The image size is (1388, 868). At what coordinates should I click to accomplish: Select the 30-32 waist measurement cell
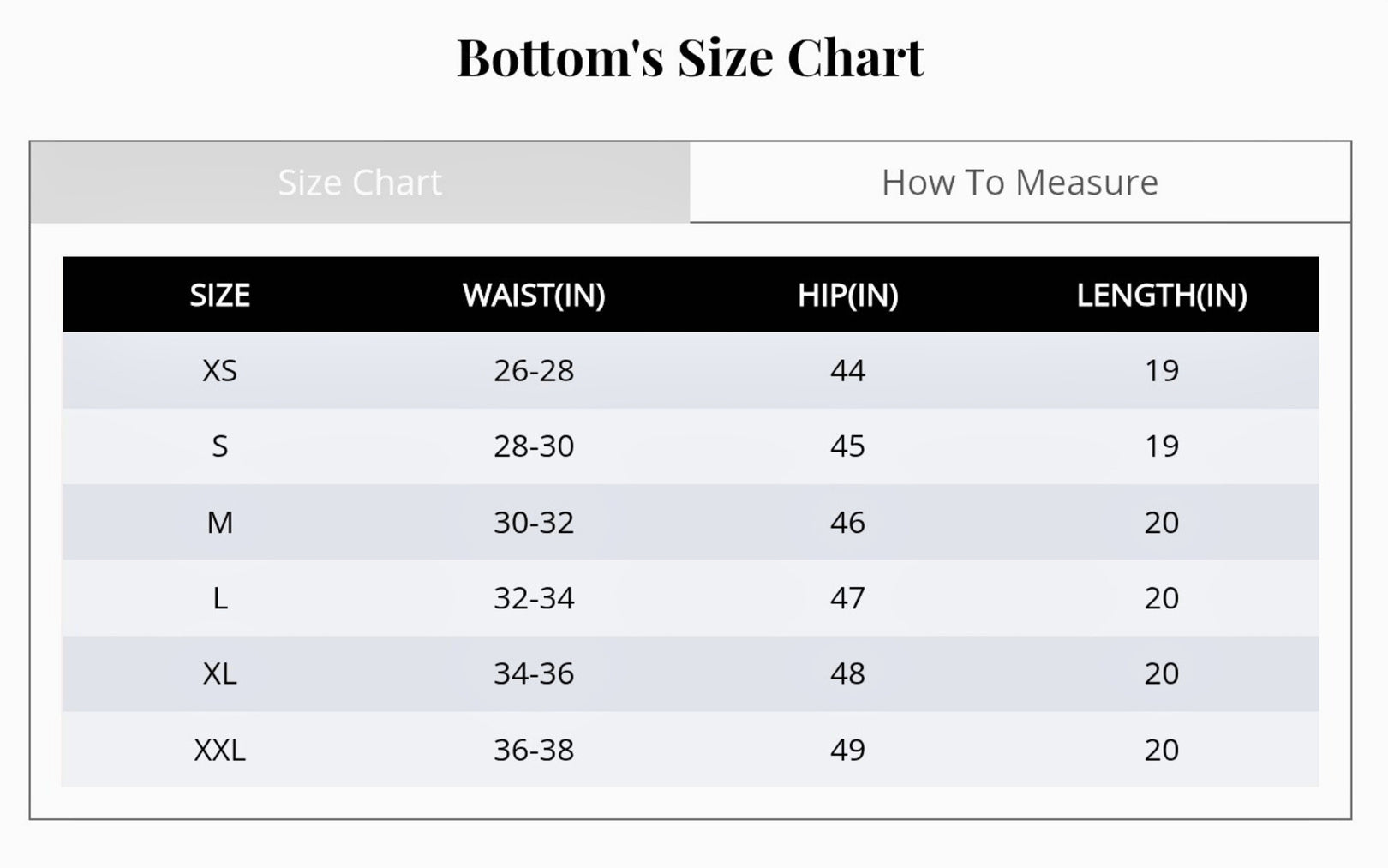(x=534, y=523)
